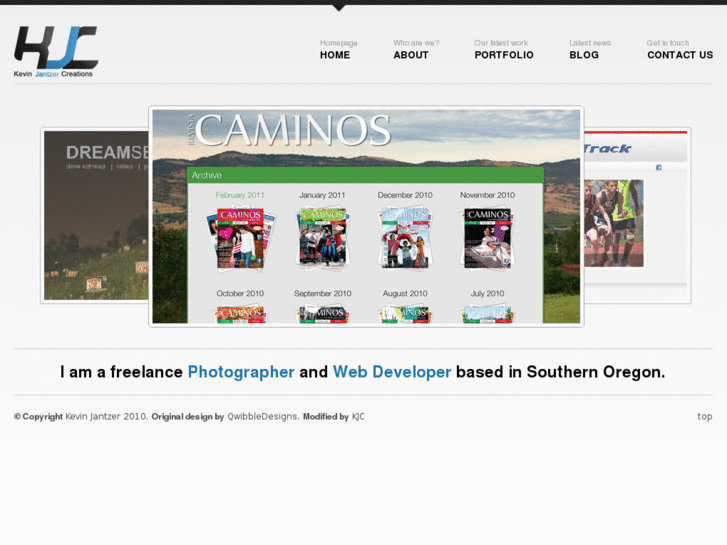This screenshot has width=727, height=545.
Task: Open the Home menu item
Action: point(338,50)
